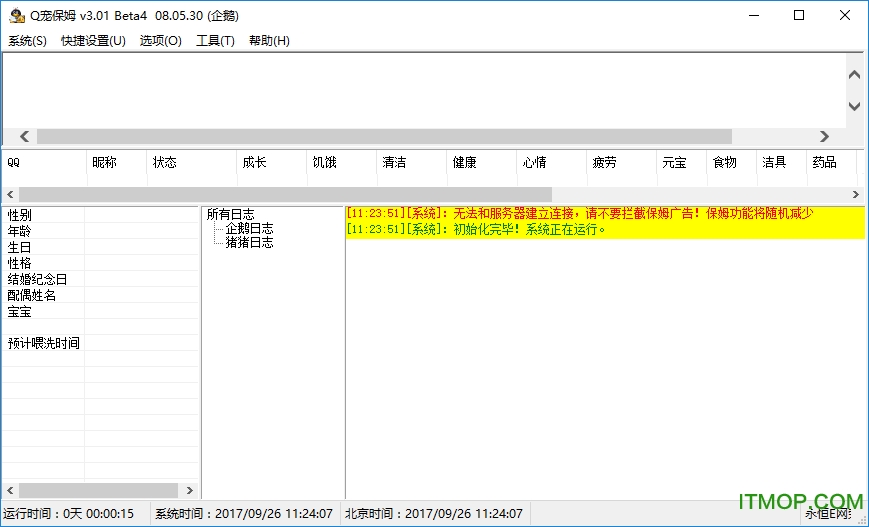The image size is (869, 527).
Task: Click the red server connection error log line
Action: click(580, 213)
